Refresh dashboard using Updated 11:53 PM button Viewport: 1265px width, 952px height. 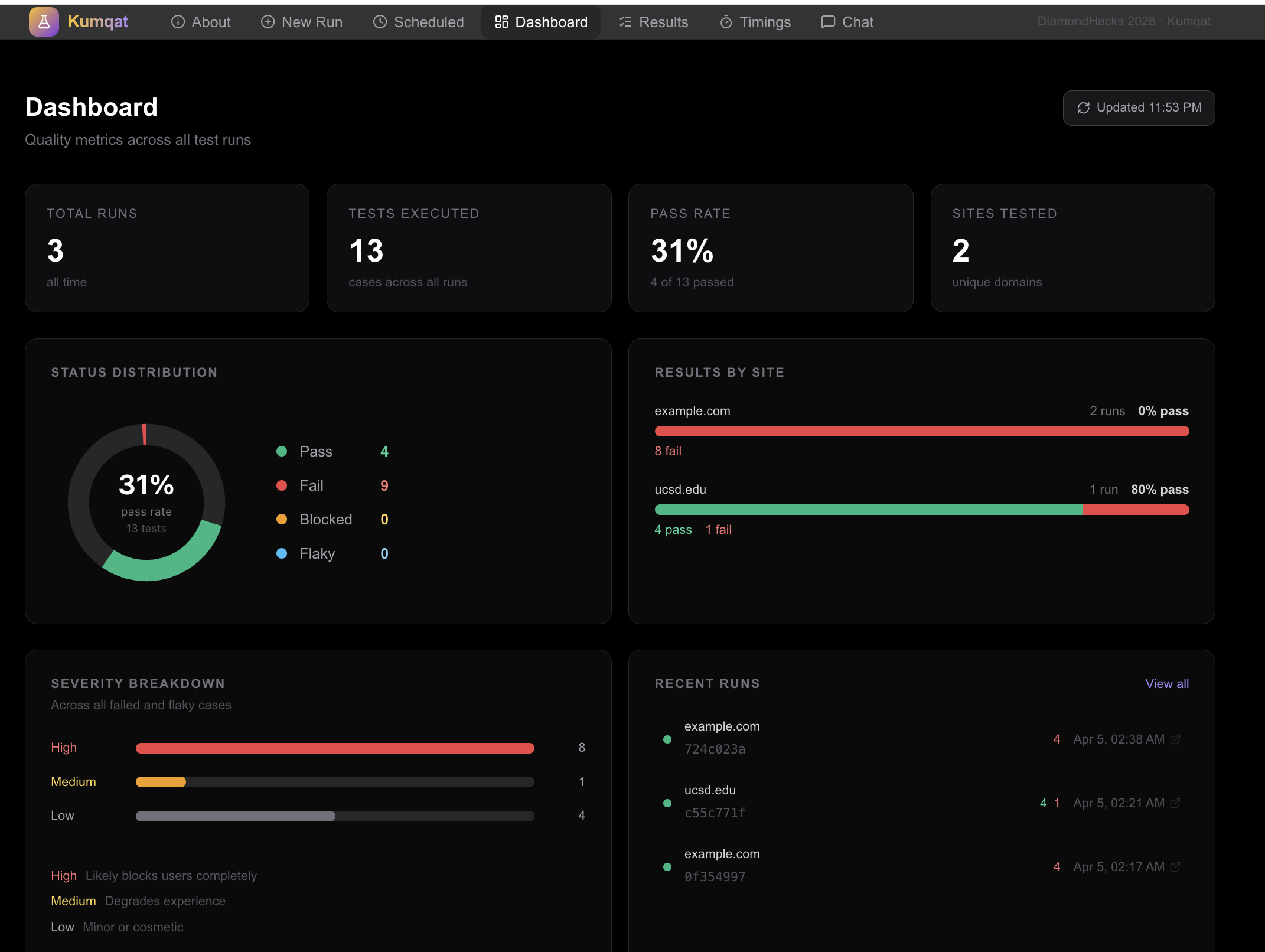[x=1139, y=107]
